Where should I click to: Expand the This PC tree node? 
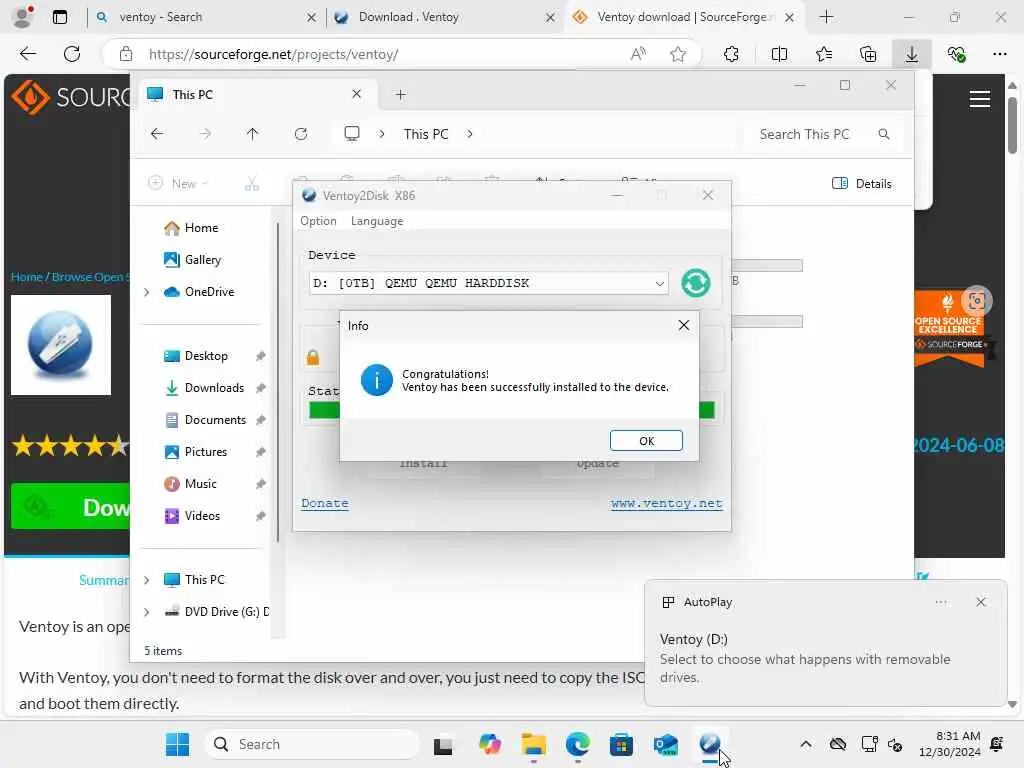pyautogui.click(x=147, y=580)
